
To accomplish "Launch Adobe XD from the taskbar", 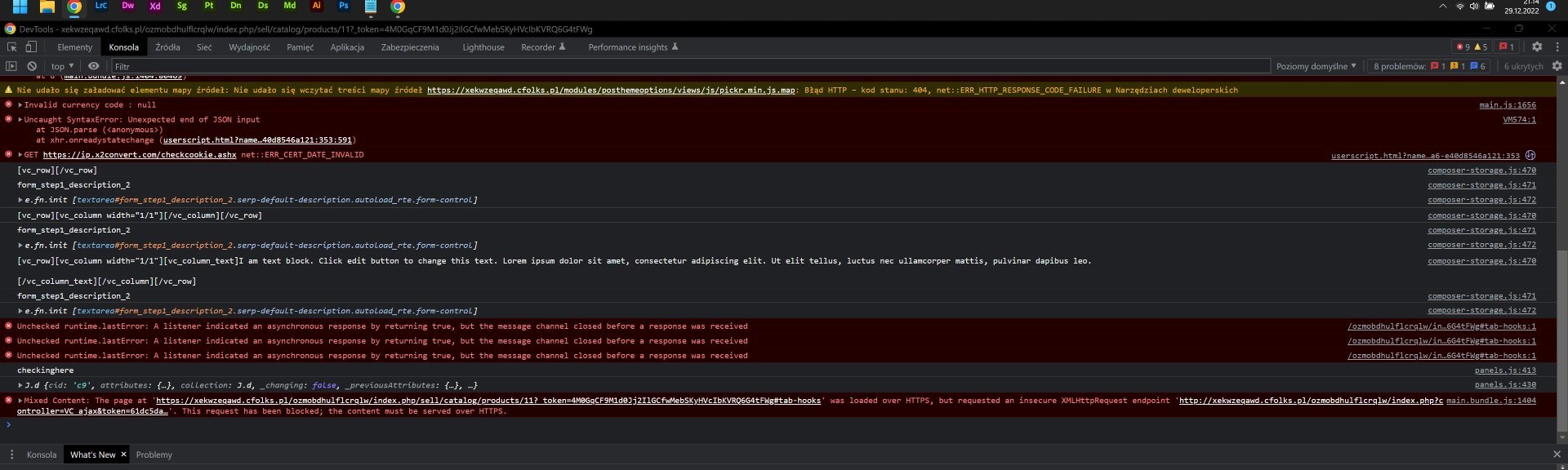I will click(x=155, y=6).
